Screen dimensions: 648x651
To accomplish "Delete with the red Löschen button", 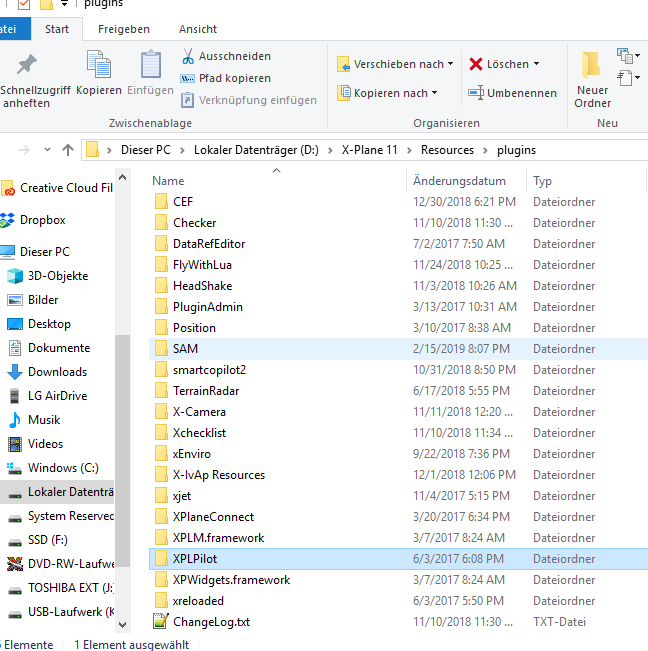I will click(x=499, y=64).
